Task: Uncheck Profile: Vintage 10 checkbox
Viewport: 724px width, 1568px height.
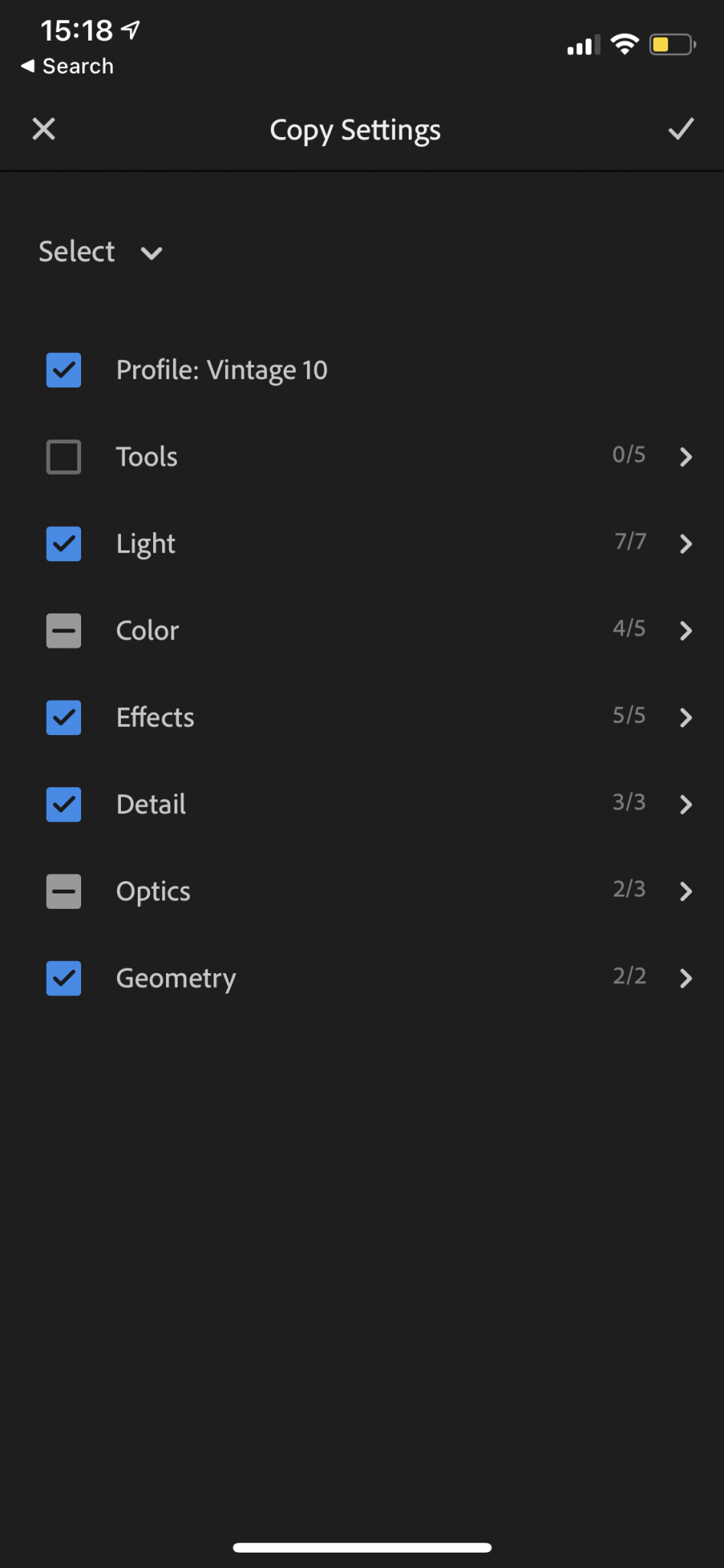Action: (64, 371)
